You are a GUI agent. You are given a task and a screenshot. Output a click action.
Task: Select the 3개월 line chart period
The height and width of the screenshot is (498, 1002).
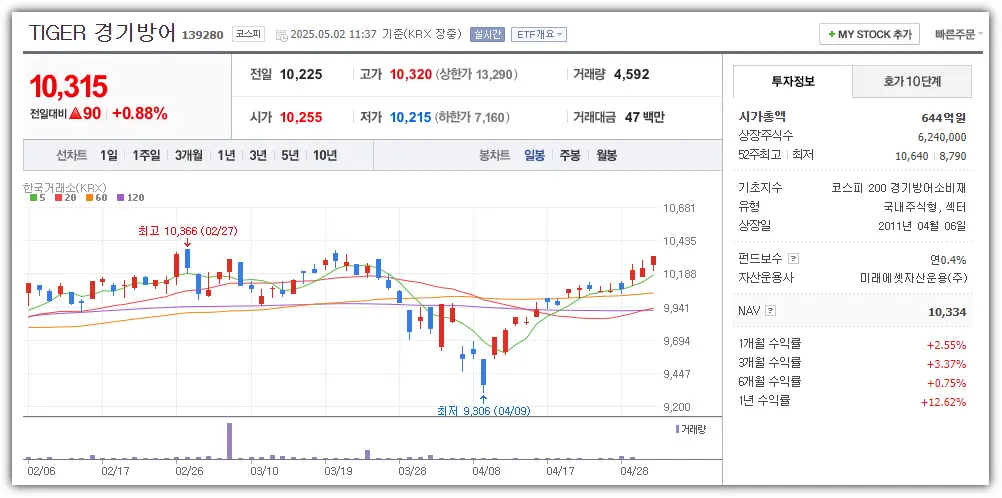pyautogui.click(x=189, y=155)
